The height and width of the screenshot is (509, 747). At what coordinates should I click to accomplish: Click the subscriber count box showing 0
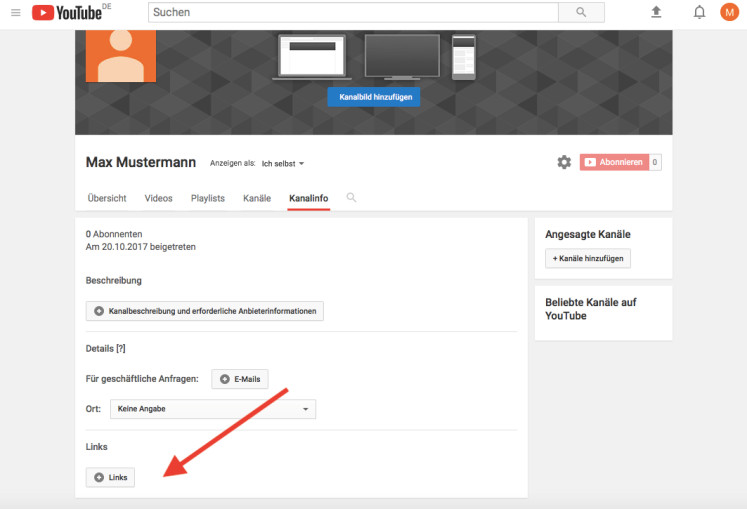click(x=655, y=162)
